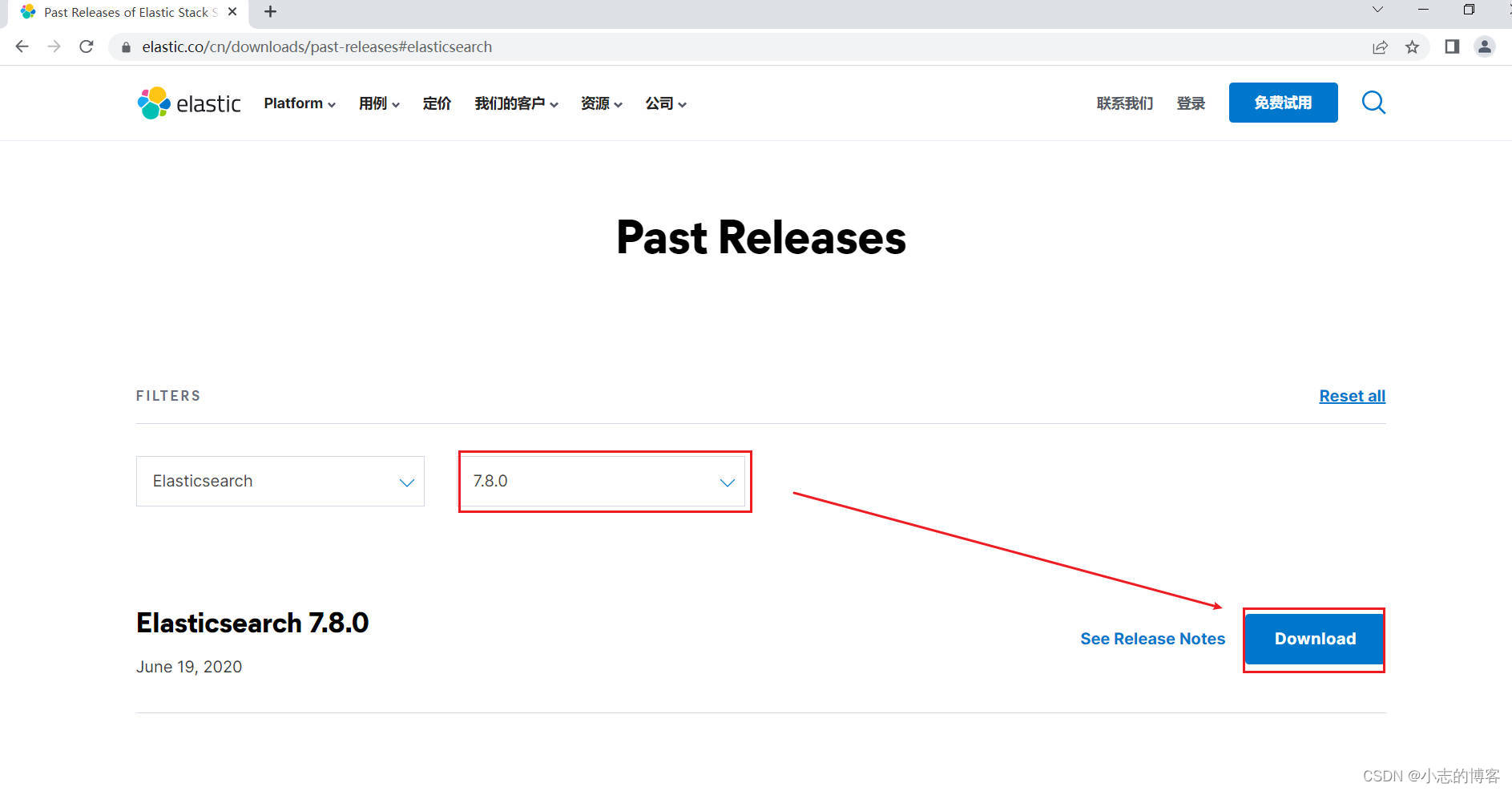Click See Release Notes link
Screen dimensions: 1512x791
tap(1152, 639)
